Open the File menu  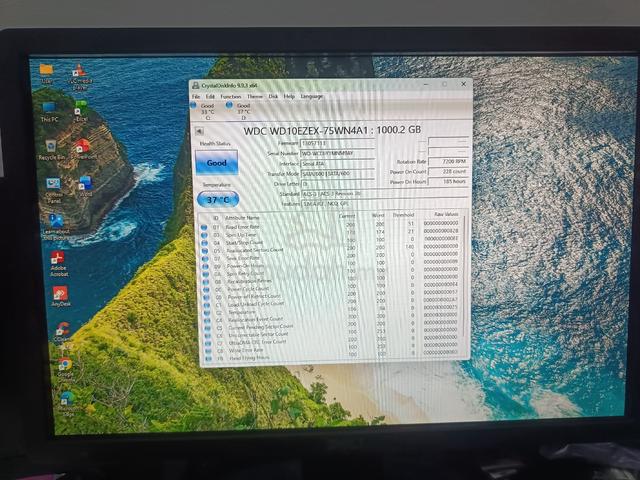[196, 96]
